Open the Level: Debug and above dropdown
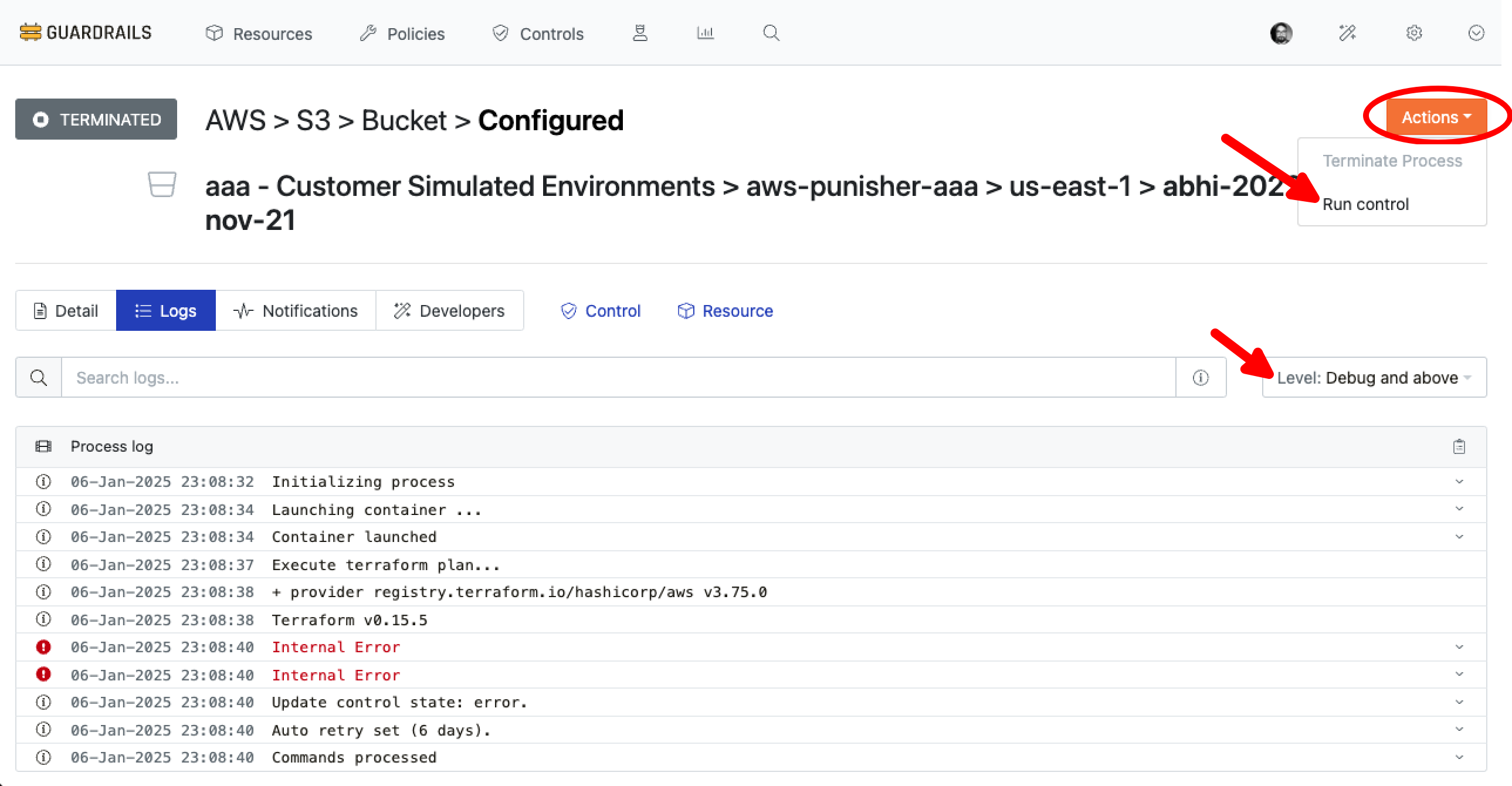The width and height of the screenshot is (1512, 786). (1374, 377)
